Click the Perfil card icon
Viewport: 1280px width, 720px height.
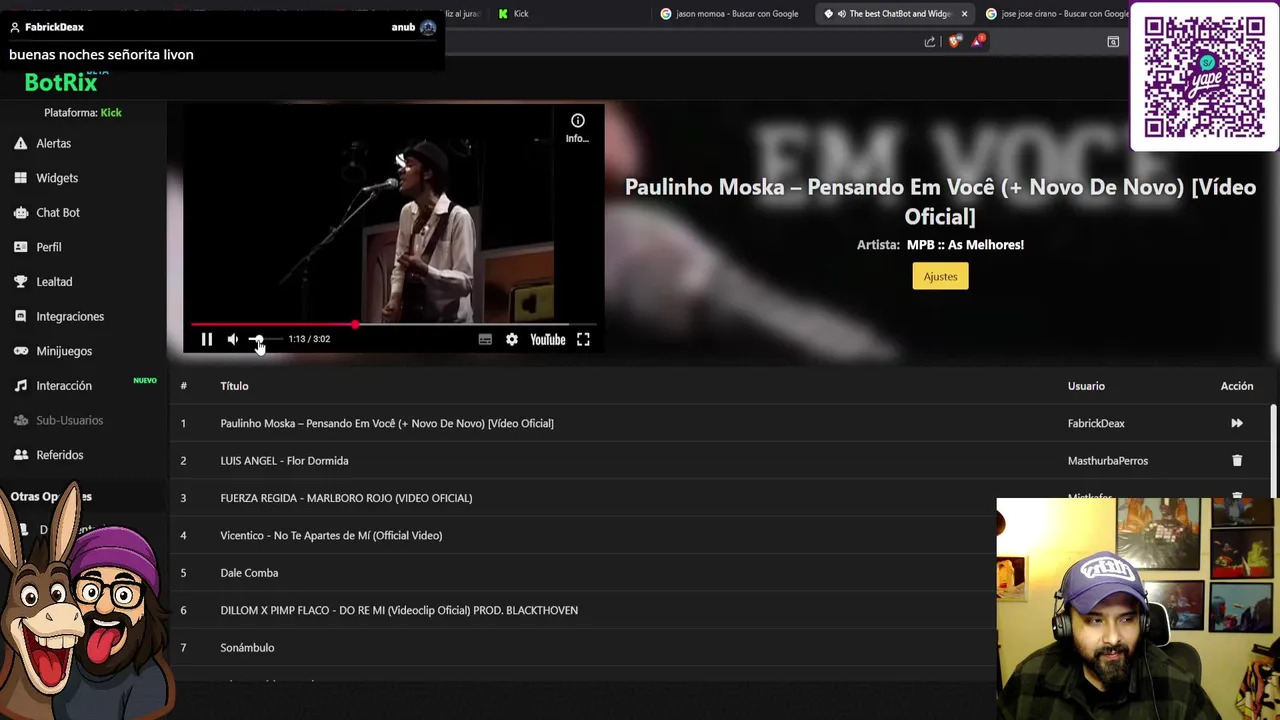(x=20, y=247)
